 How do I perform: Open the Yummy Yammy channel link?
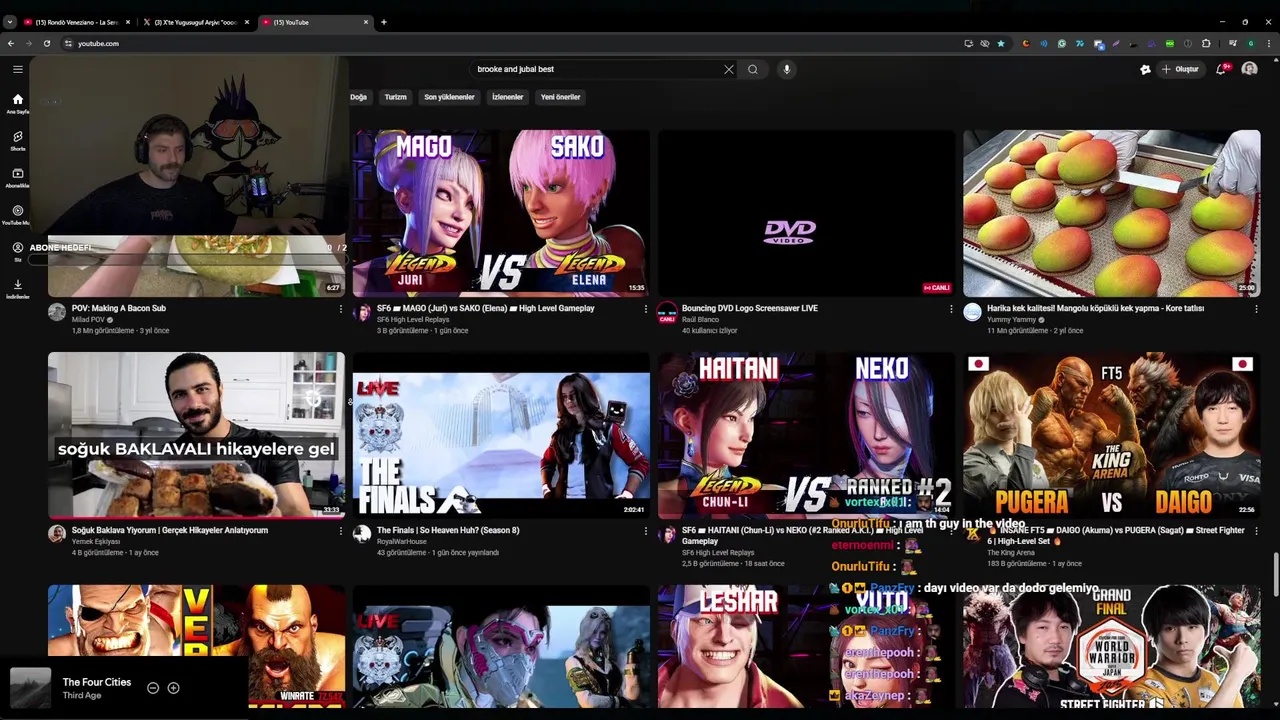pyautogui.click(x=1012, y=320)
